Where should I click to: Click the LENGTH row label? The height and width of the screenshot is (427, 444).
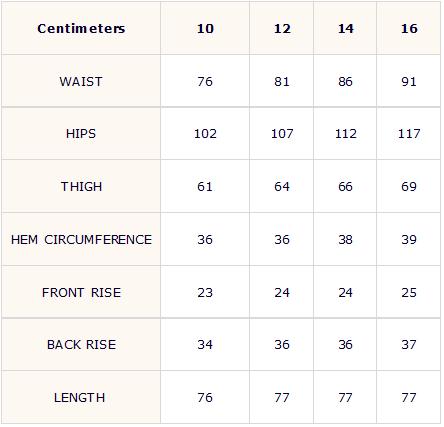point(79,397)
